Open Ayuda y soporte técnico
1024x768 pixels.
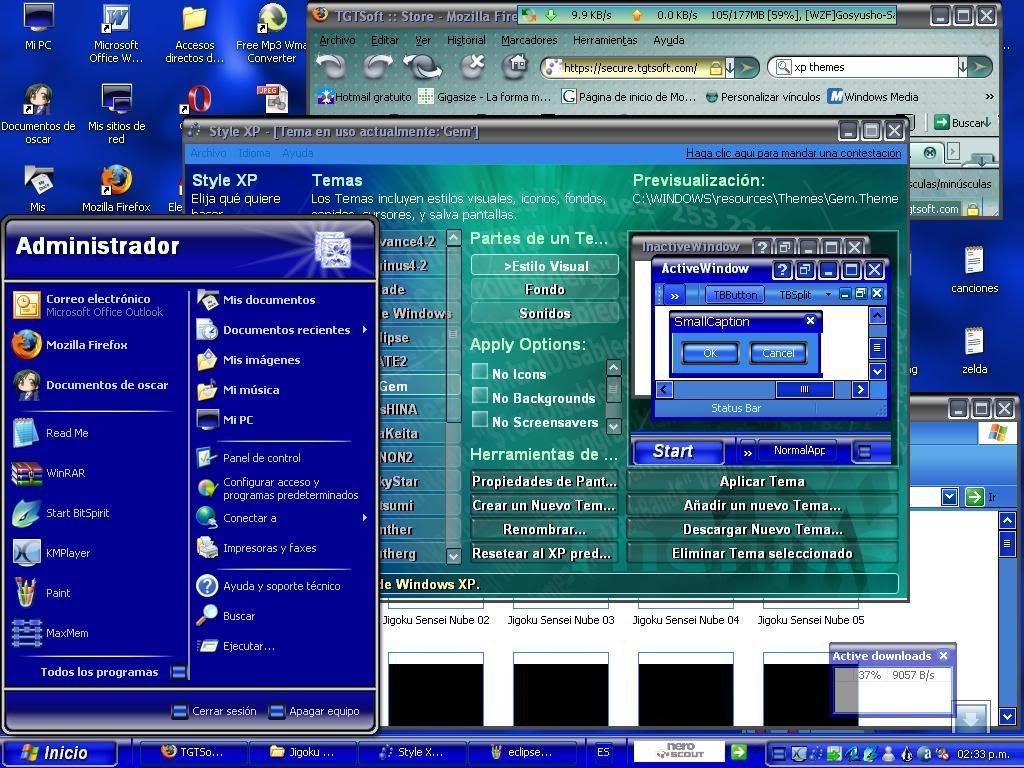268,586
